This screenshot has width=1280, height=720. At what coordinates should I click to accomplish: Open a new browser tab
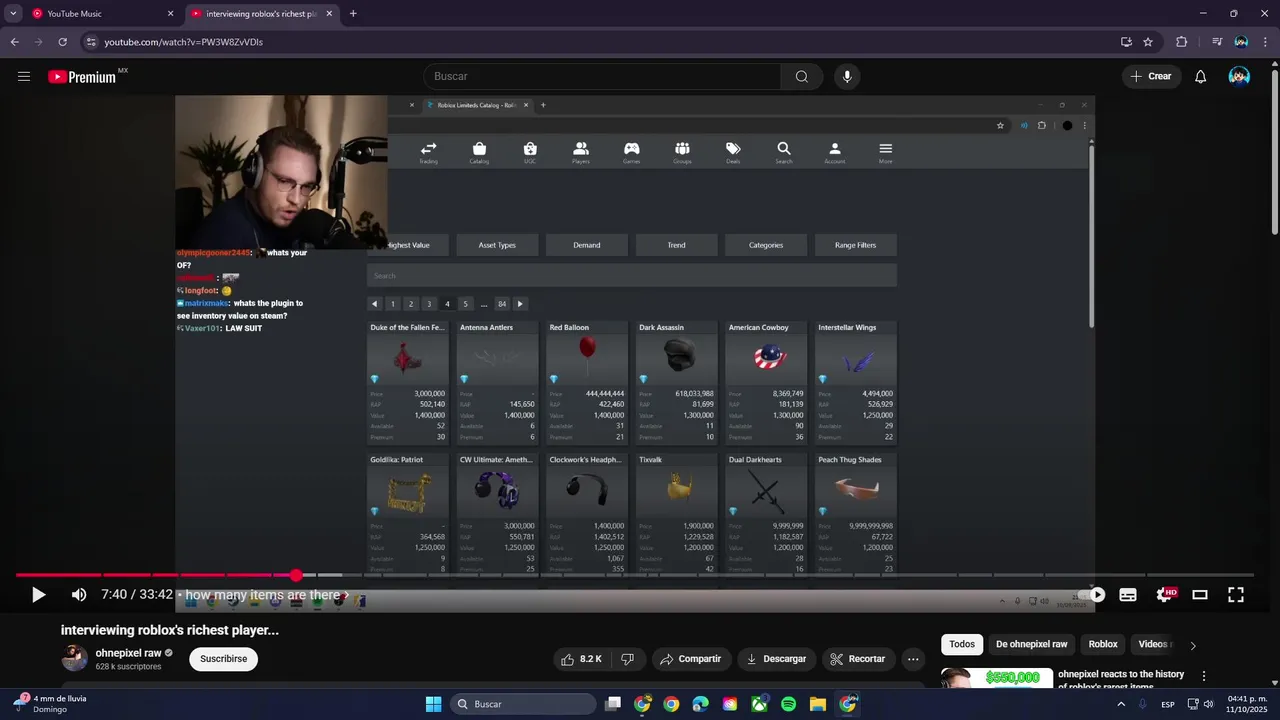click(x=353, y=14)
